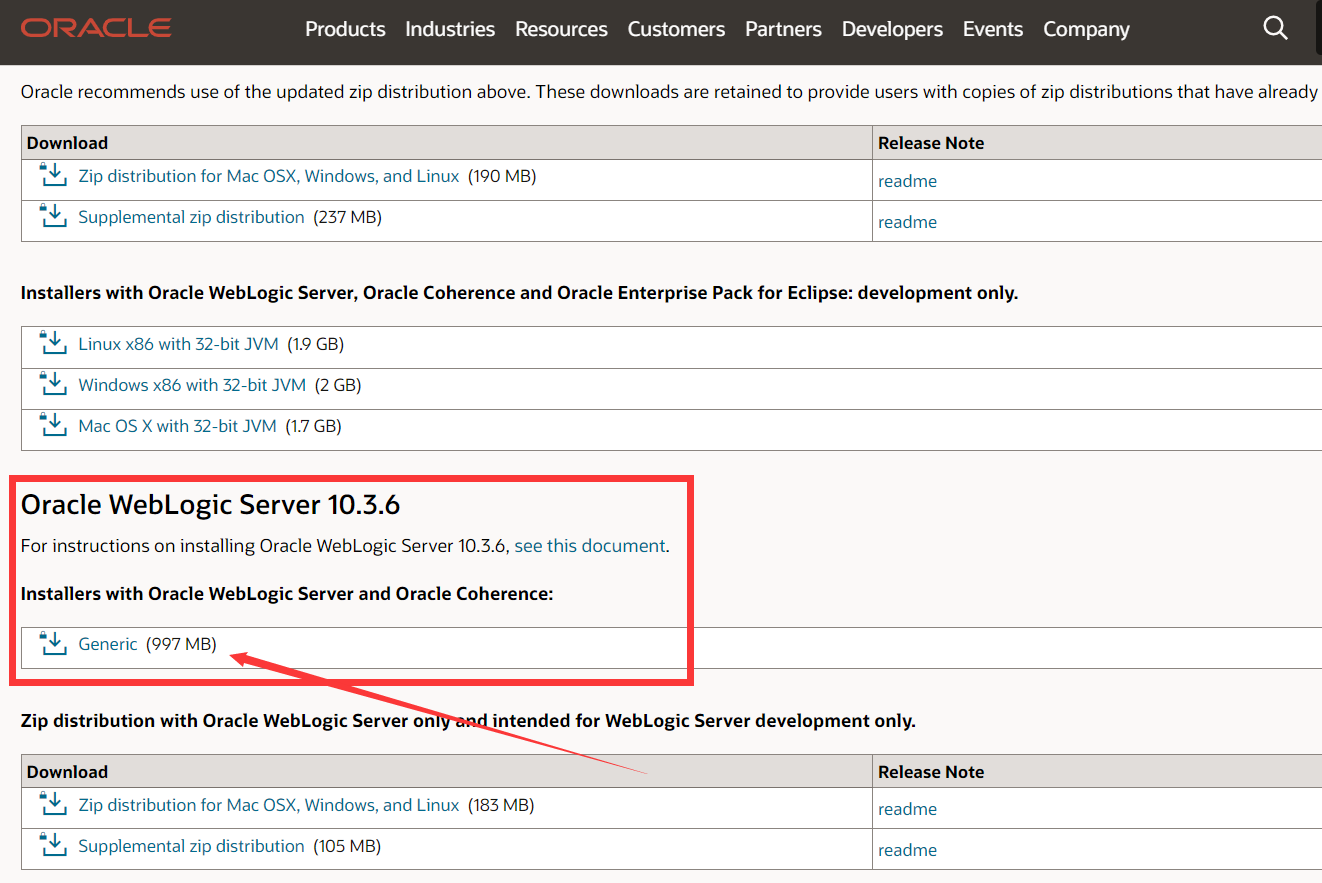Screen dimensions: 1322x883
Task: Click the Oracle logo
Action: (x=96, y=28)
